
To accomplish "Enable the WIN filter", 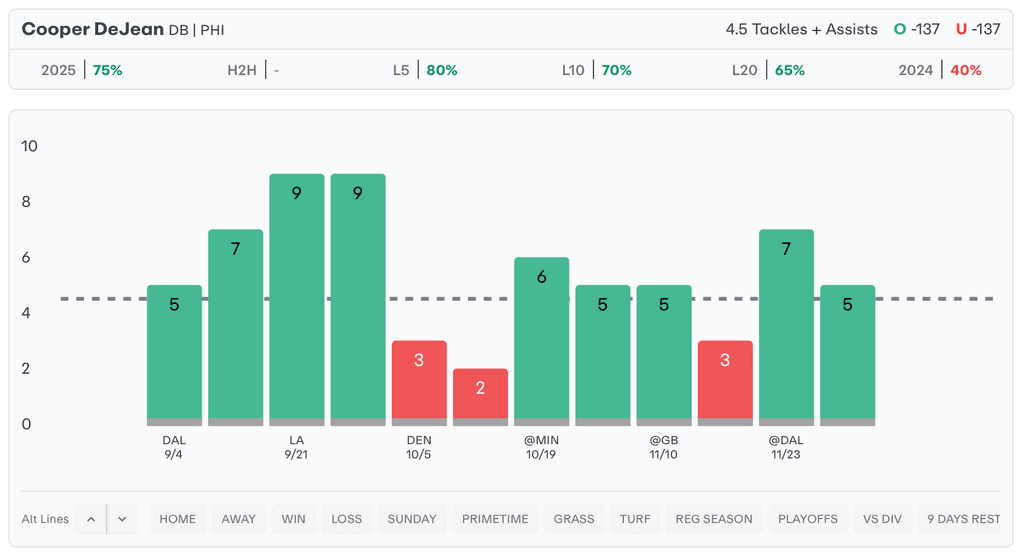I will pyautogui.click(x=294, y=519).
